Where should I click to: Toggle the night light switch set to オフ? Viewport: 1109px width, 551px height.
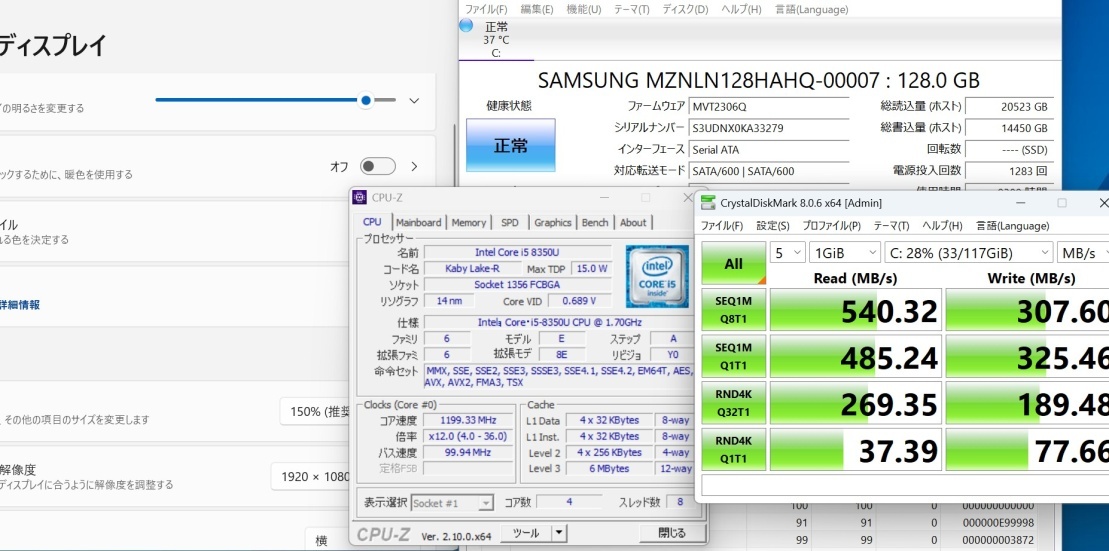pyautogui.click(x=378, y=166)
